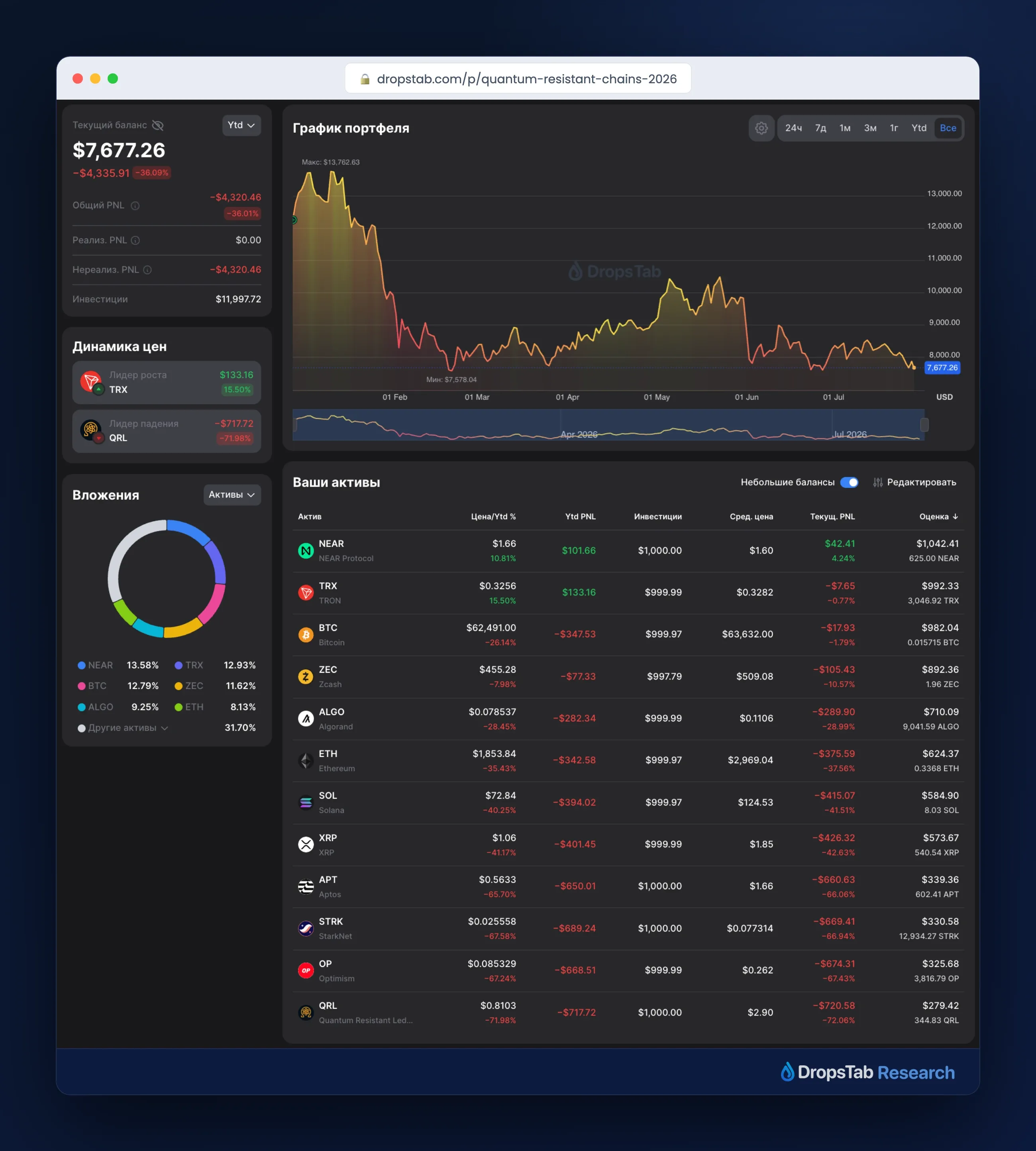The height and width of the screenshot is (1151, 1036).
Task: Select the 1м chart range tab
Action: [845, 128]
